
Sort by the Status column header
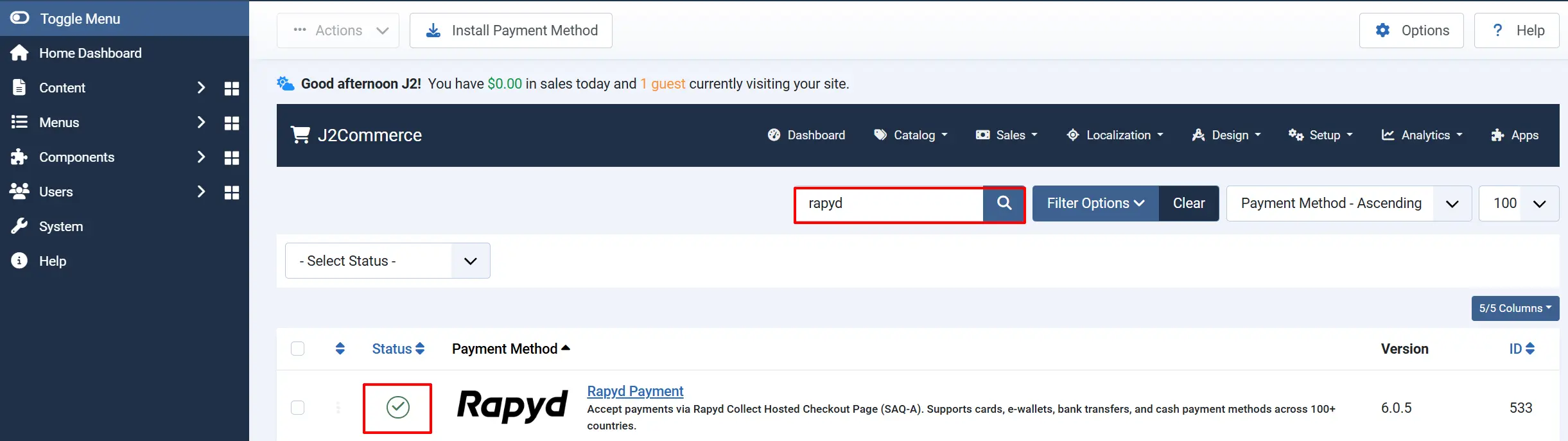point(398,349)
